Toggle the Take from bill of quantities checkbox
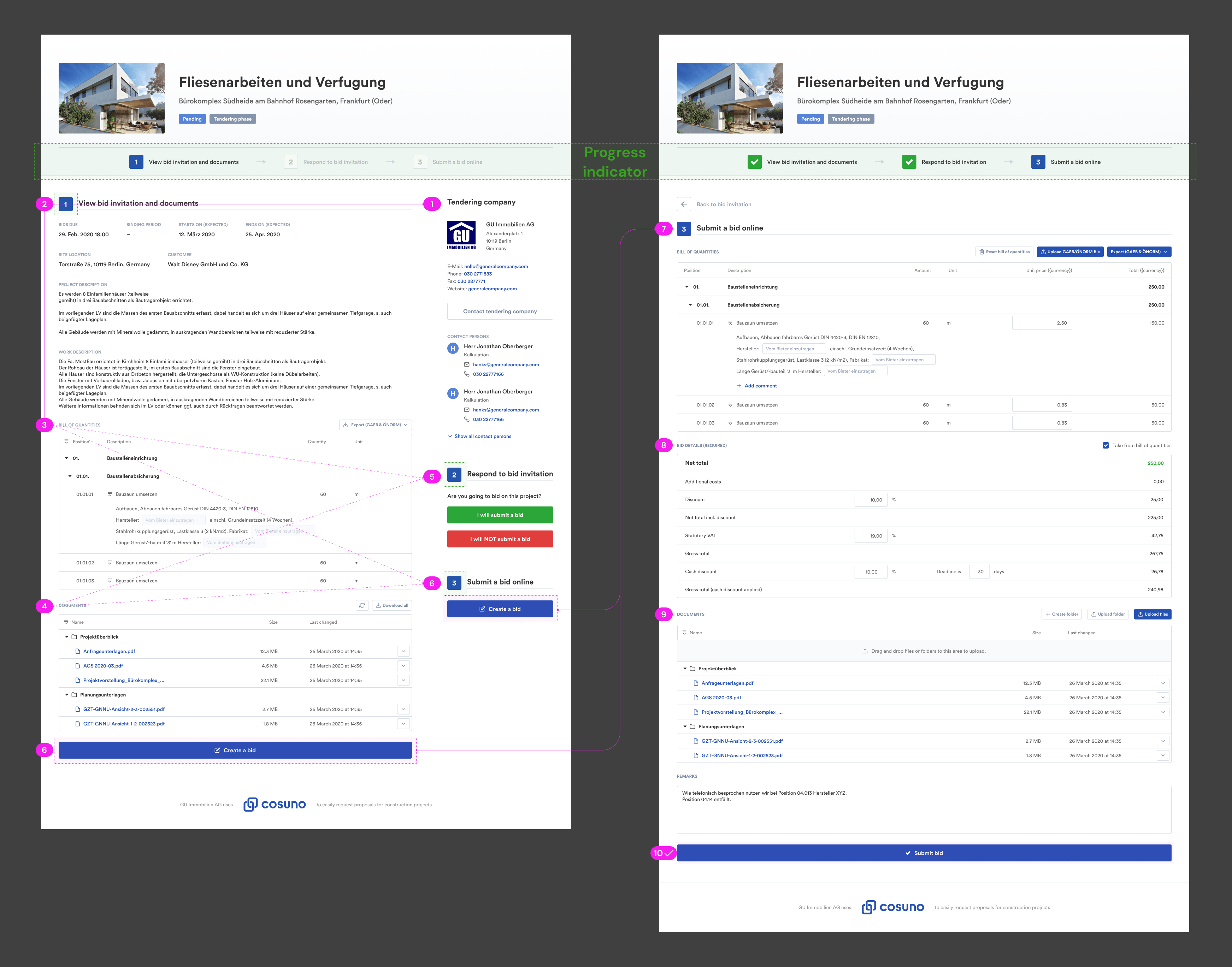Screen dimensions: 1232x967 pos(1106,446)
